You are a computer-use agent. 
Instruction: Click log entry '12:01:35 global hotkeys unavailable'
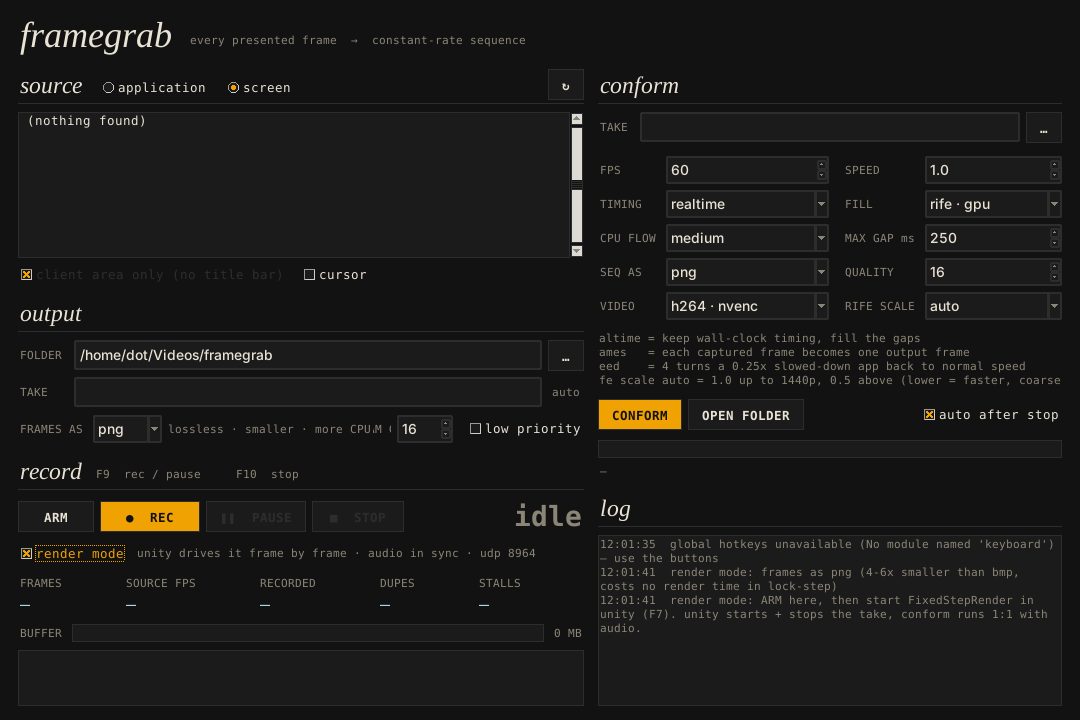point(827,551)
